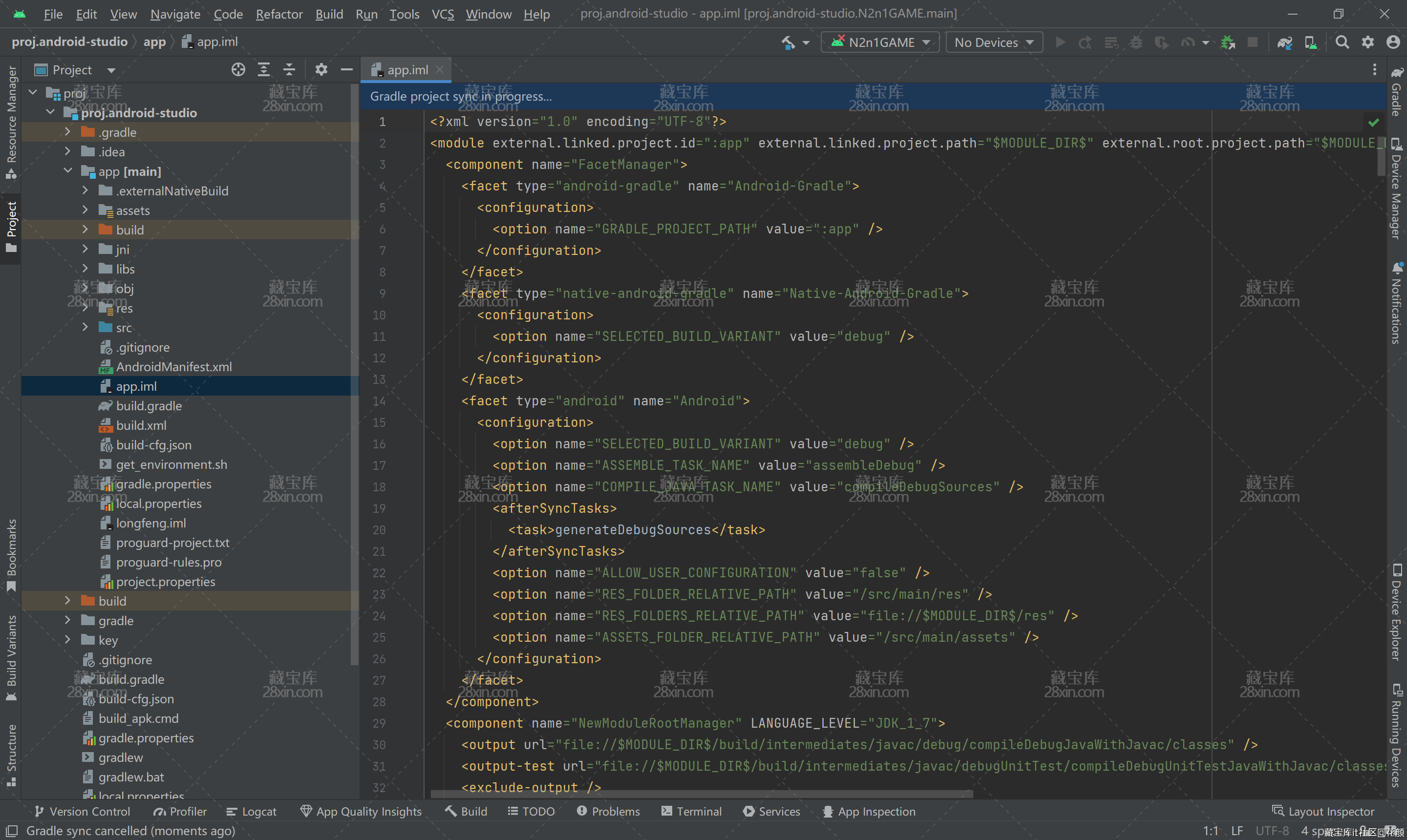Screen dimensions: 1407x840
Task: Open the Logcat tool window
Action: [252, 811]
